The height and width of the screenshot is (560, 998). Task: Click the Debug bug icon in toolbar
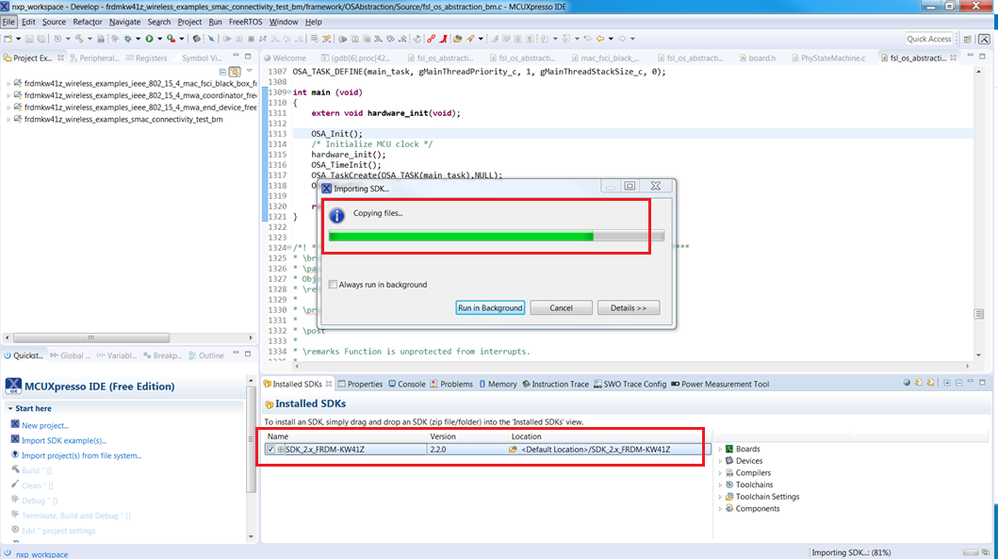[128, 39]
